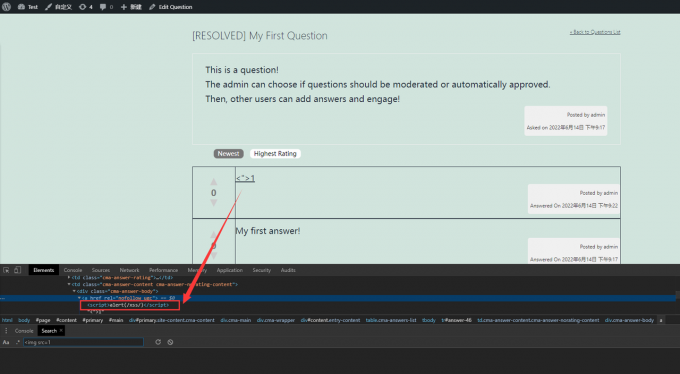680x374 pixels.
Task: Open the Application tab
Action: [229, 270]
